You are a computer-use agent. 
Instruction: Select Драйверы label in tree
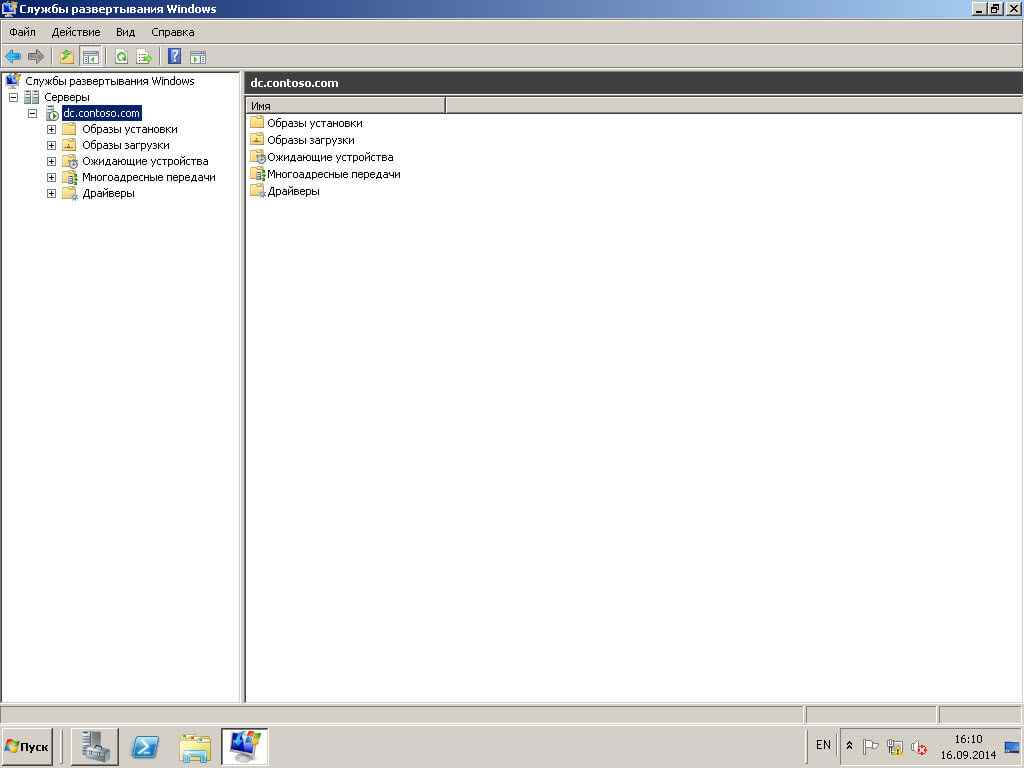pos(108,193)
